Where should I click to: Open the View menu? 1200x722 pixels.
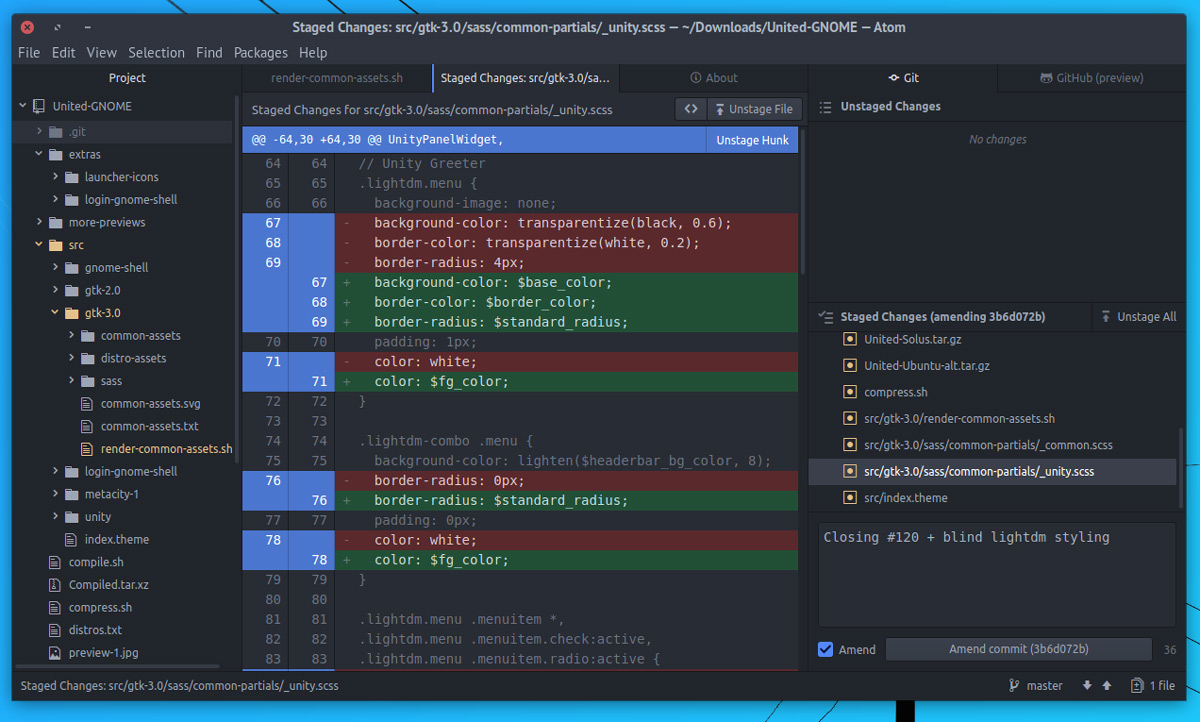click(x=102, y=52)
